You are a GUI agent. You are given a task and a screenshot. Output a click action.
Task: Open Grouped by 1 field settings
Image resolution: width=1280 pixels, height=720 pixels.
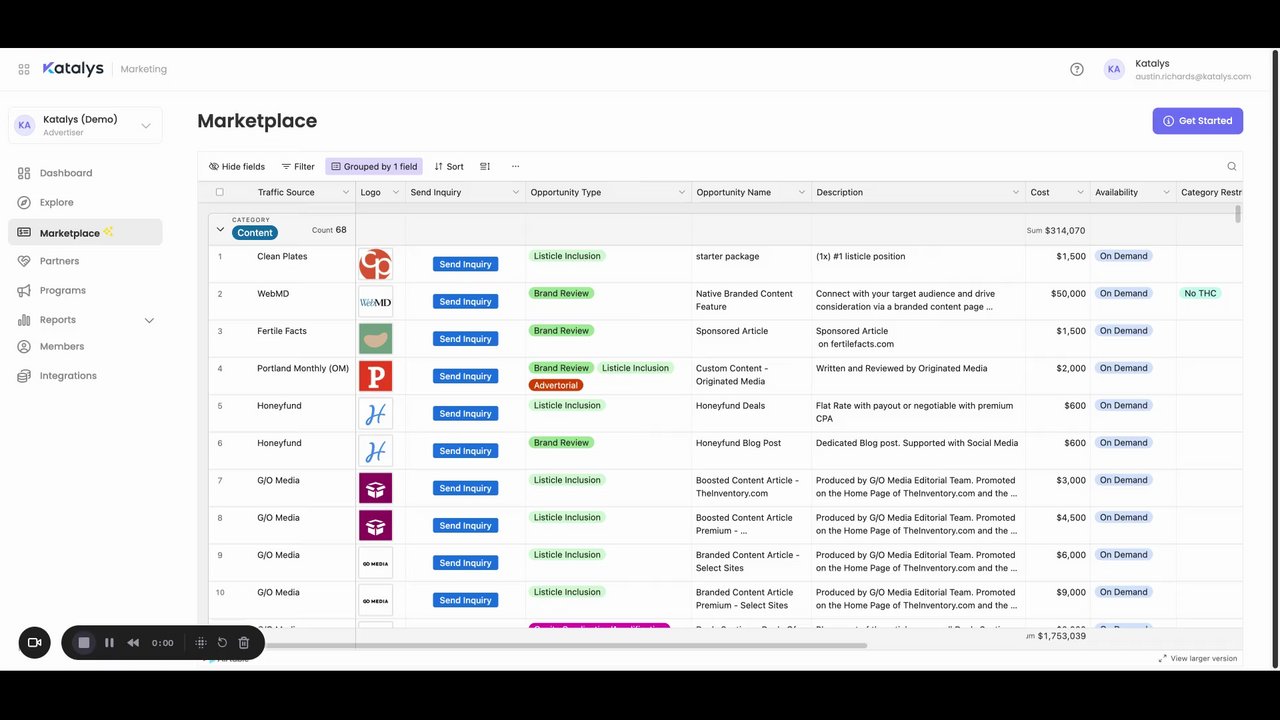tap(374, 167)
